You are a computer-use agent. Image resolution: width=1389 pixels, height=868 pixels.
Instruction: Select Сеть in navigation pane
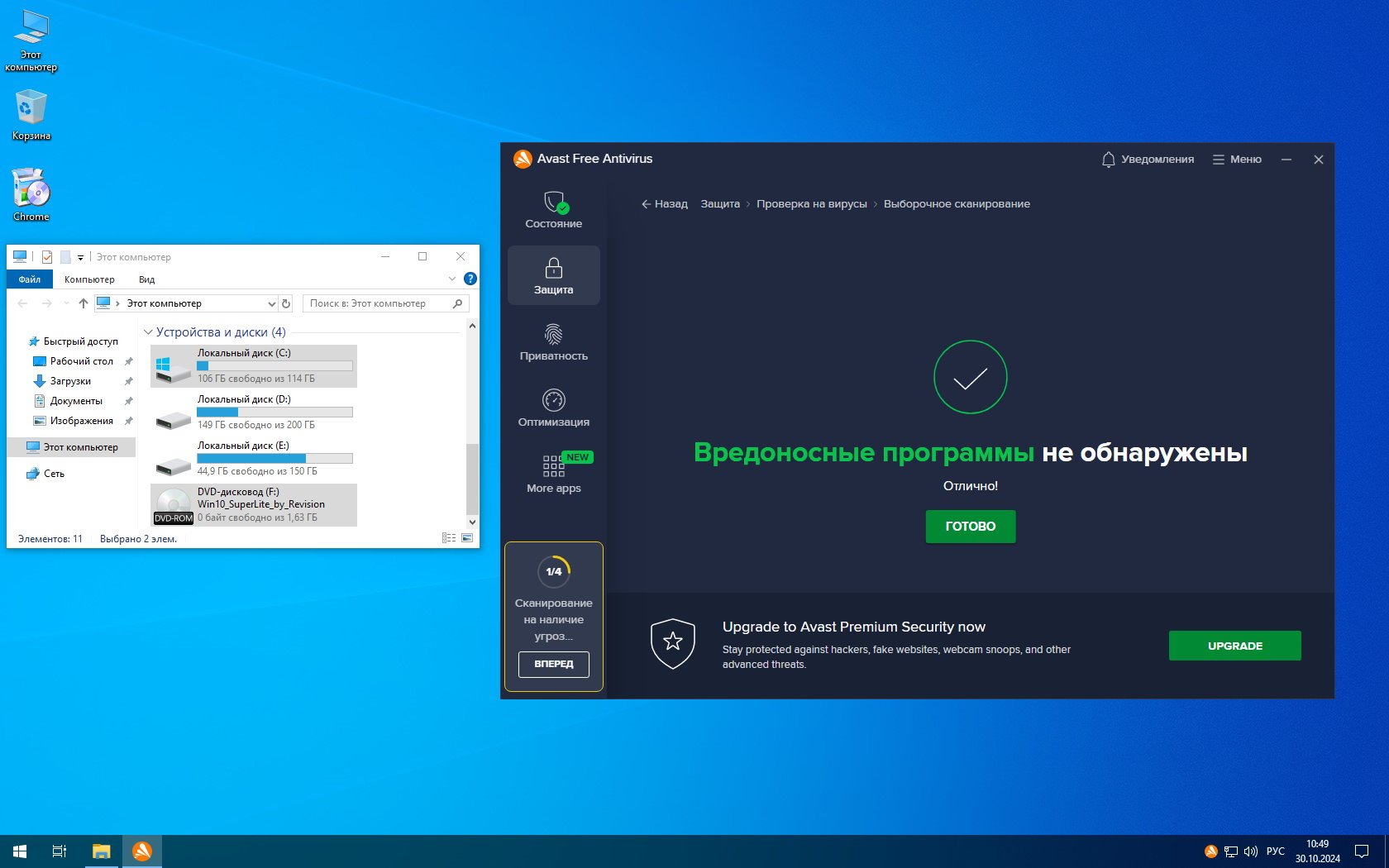tap(45, 474)
